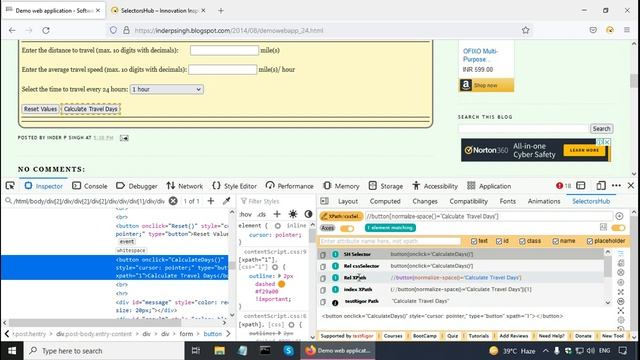Click the Reset Values button
The width and height of the screenshot is (640, 360).
point(40,109)
